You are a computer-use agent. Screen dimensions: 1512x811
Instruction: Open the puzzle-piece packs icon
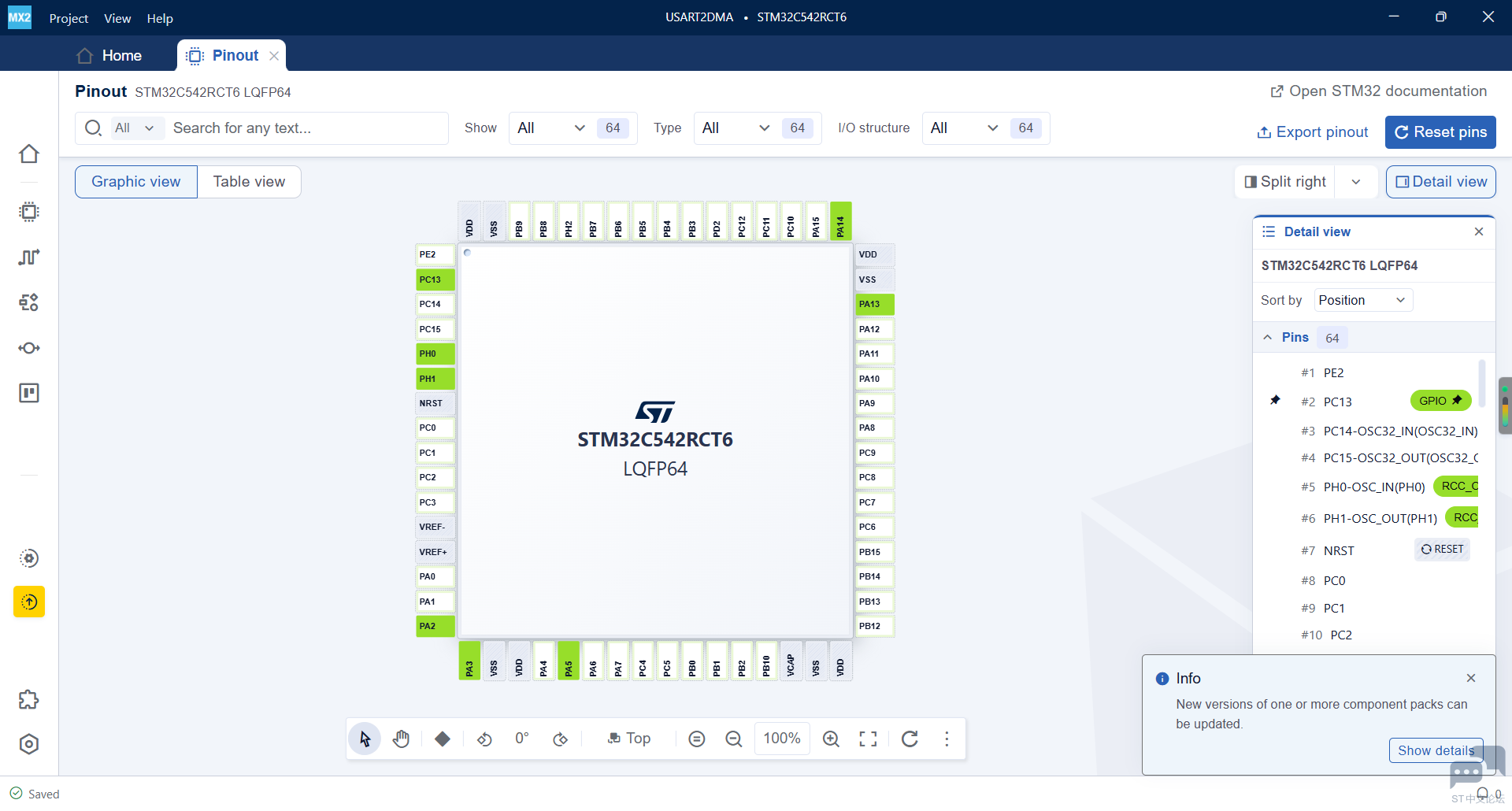[29, 700]
